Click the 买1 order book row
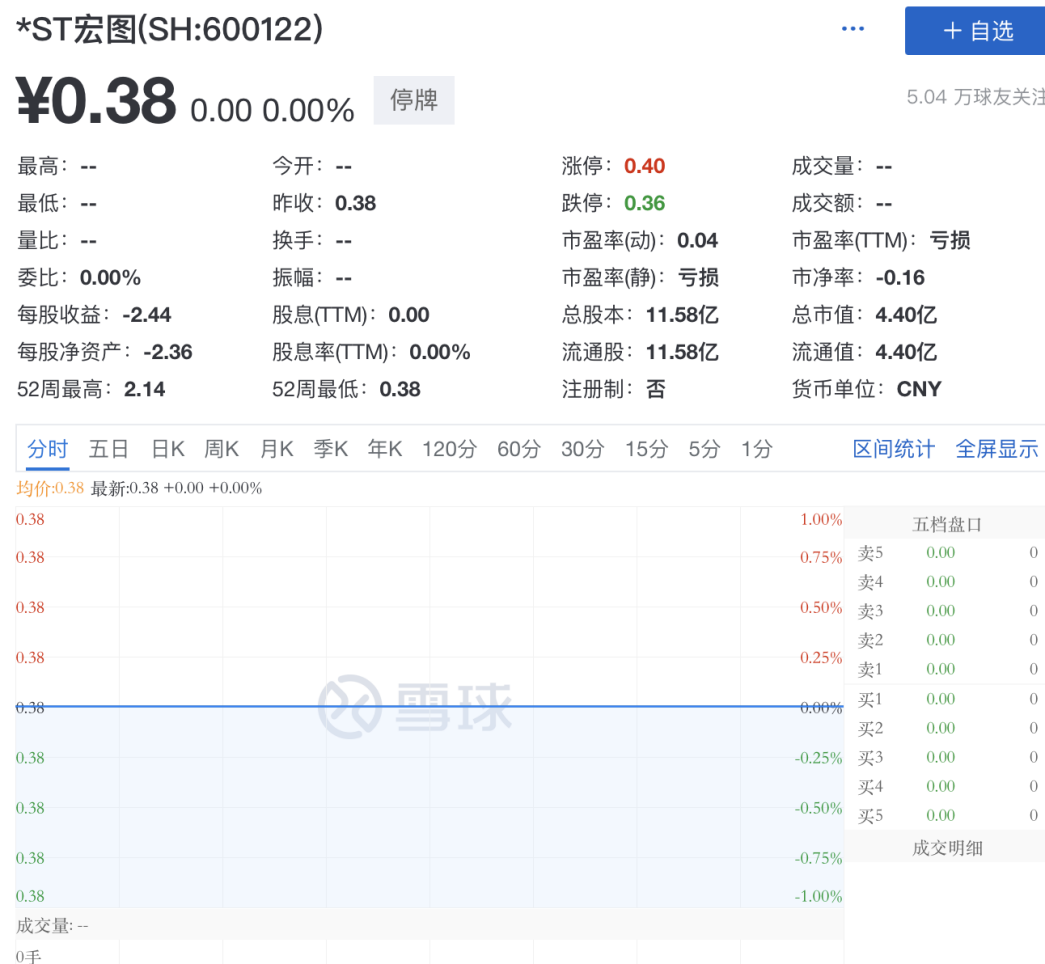Image resolution: width=1045 pixels, height=964 pixels. point(946,699)
